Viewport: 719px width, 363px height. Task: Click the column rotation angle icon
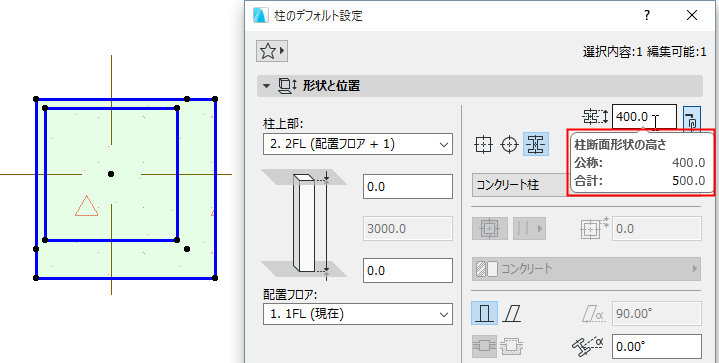[588, 346]
